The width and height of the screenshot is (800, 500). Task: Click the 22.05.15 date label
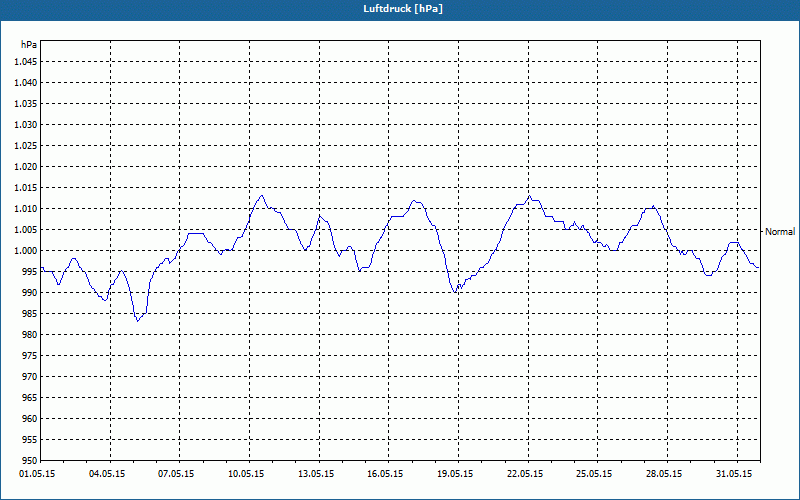pos(526,474)
